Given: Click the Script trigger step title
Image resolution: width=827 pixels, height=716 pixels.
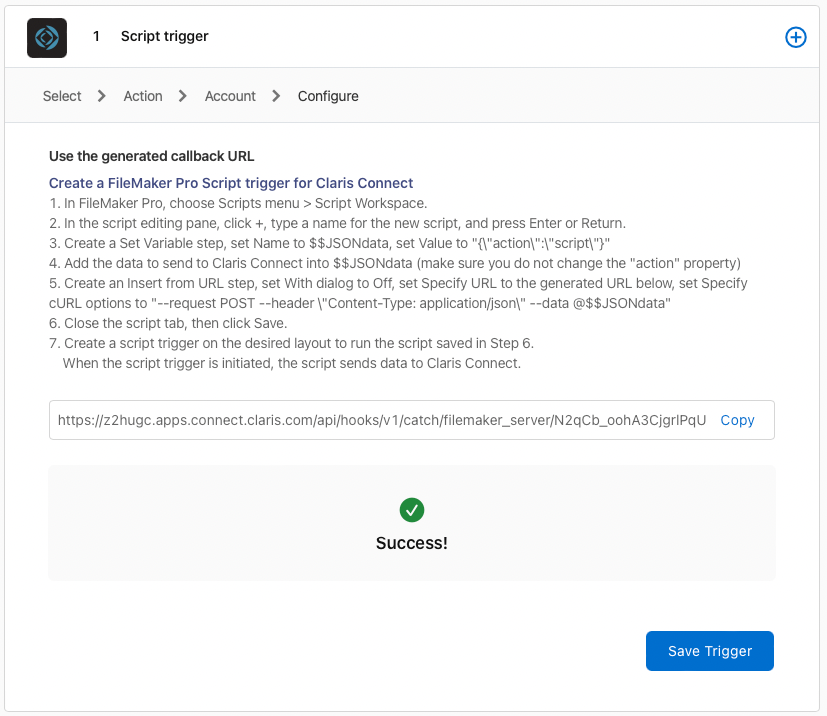Looking at the screenshot, I should pos(165,36).
